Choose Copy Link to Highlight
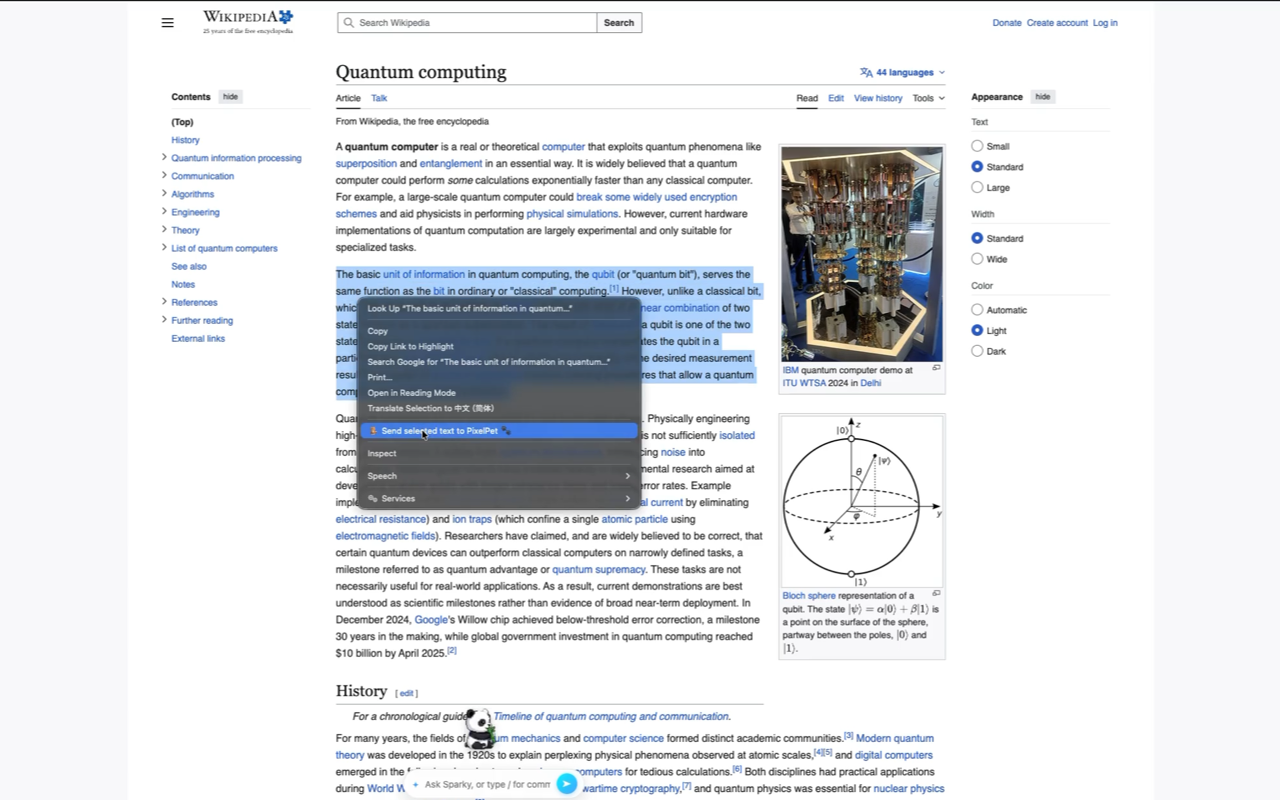This screenshot has height=800, width=1280. tap(499, 346)
